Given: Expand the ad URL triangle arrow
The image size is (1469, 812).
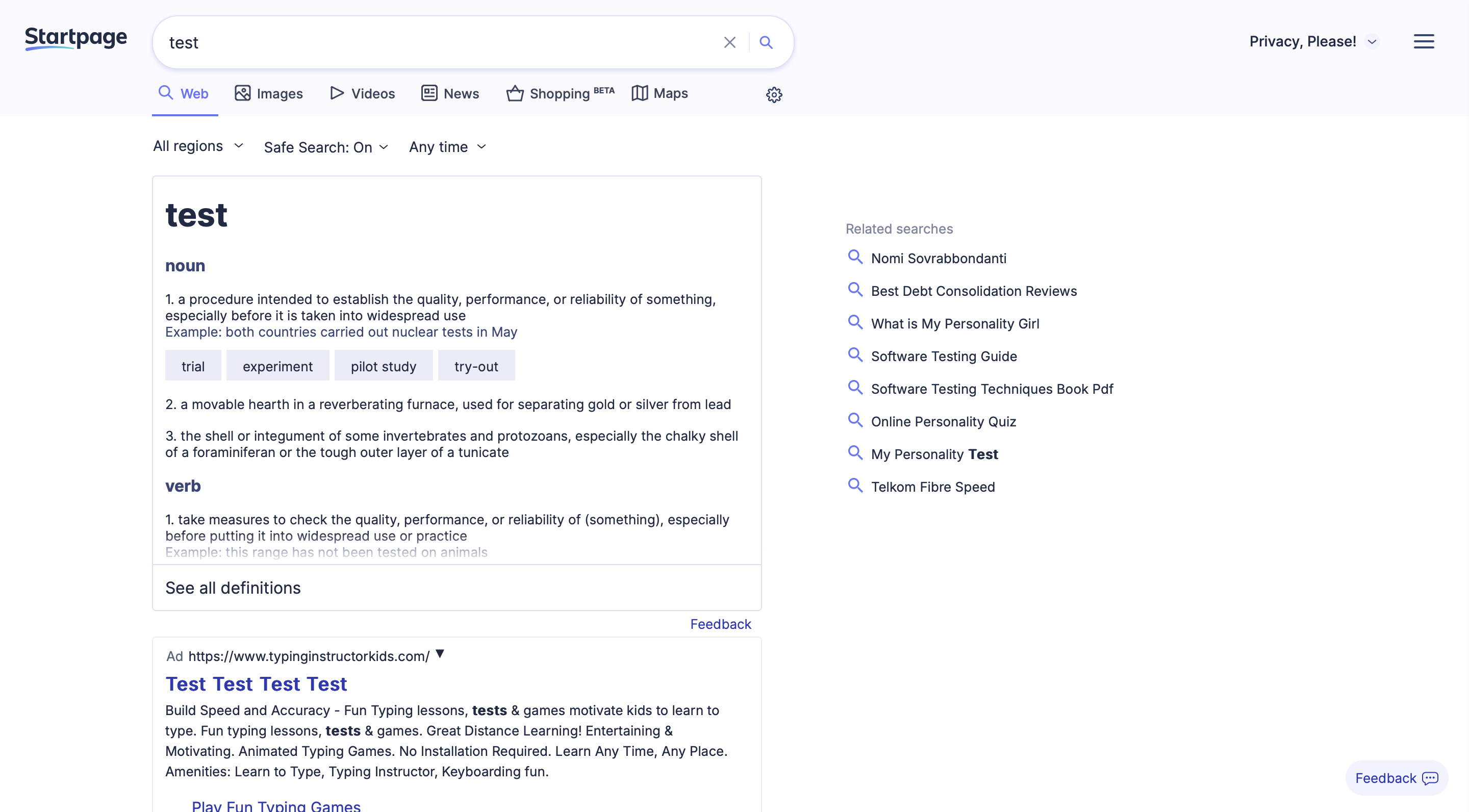Looking at the screenshot, I should [x=440, y=653].
